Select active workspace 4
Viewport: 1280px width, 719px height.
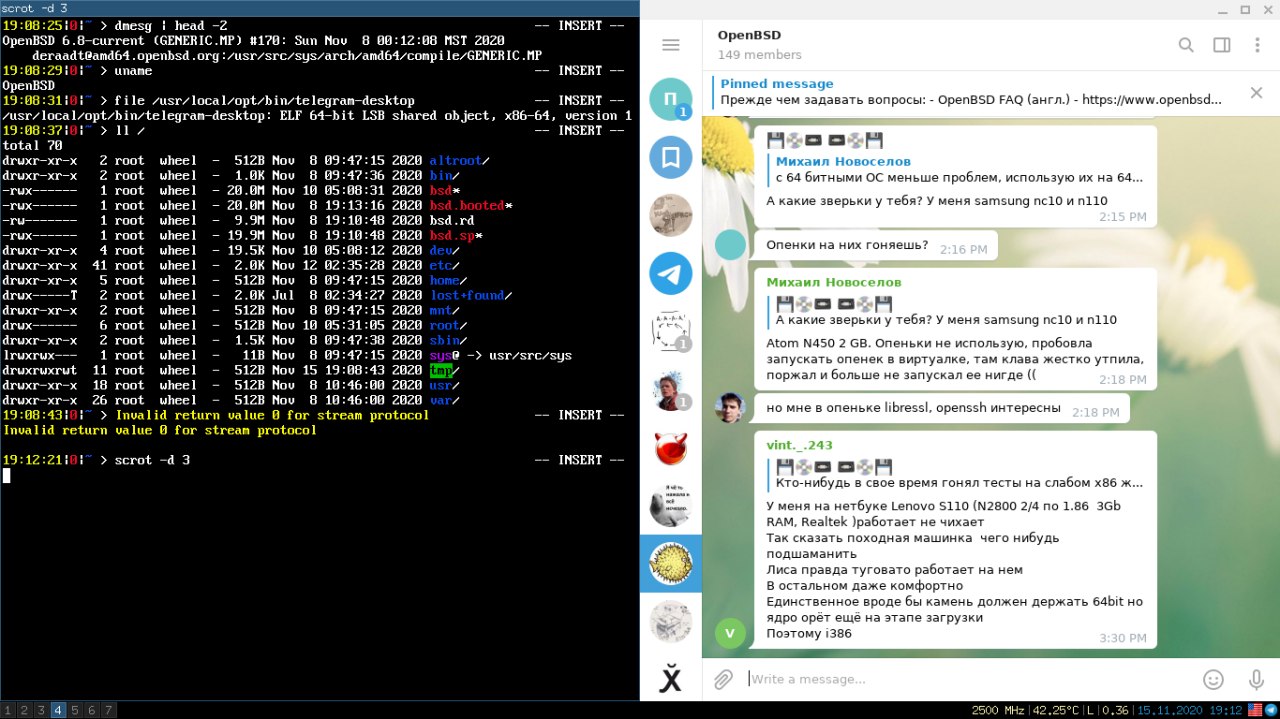point(58,710)
